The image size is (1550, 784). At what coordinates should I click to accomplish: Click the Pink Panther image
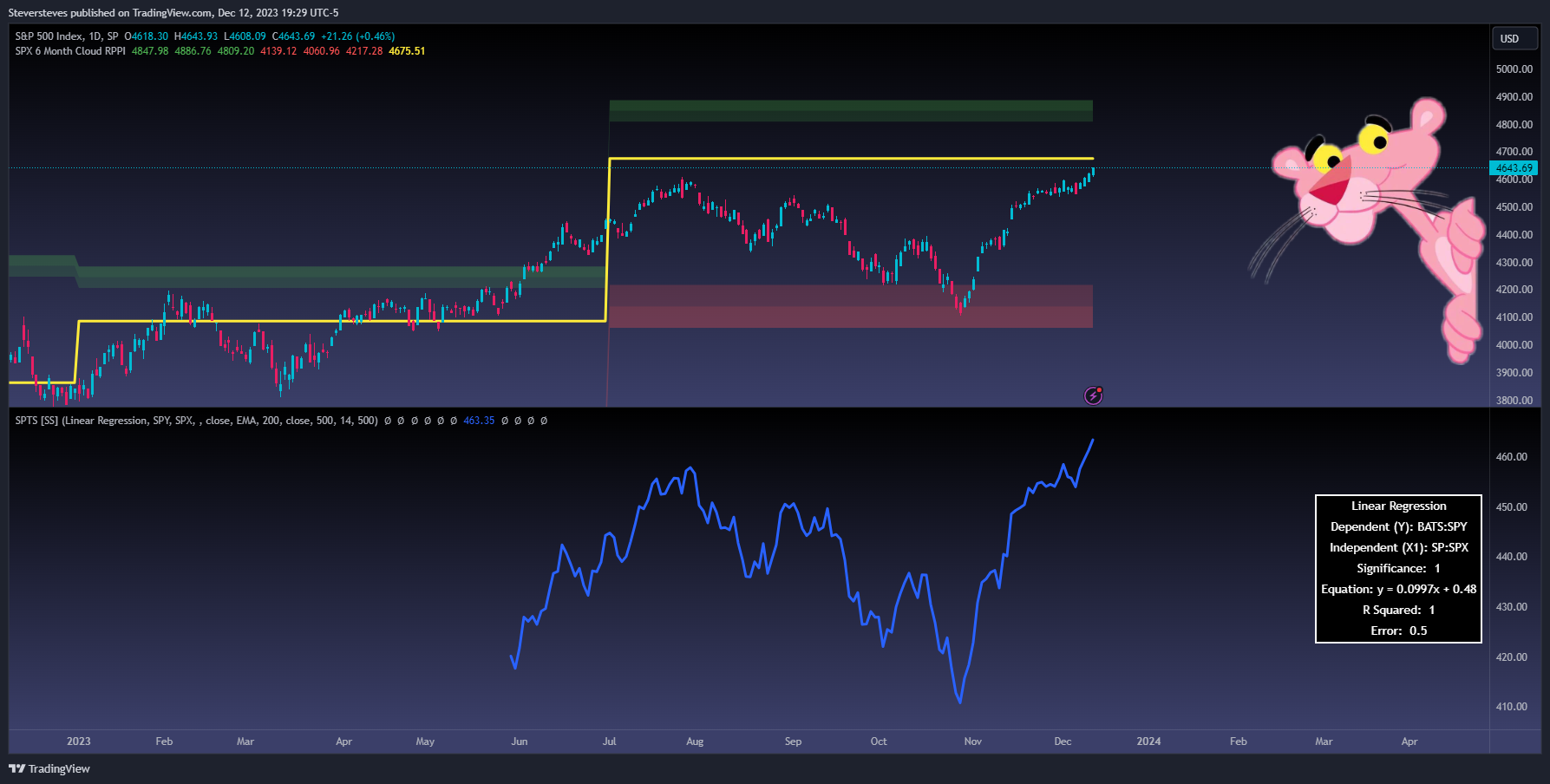pos(1368,229)
